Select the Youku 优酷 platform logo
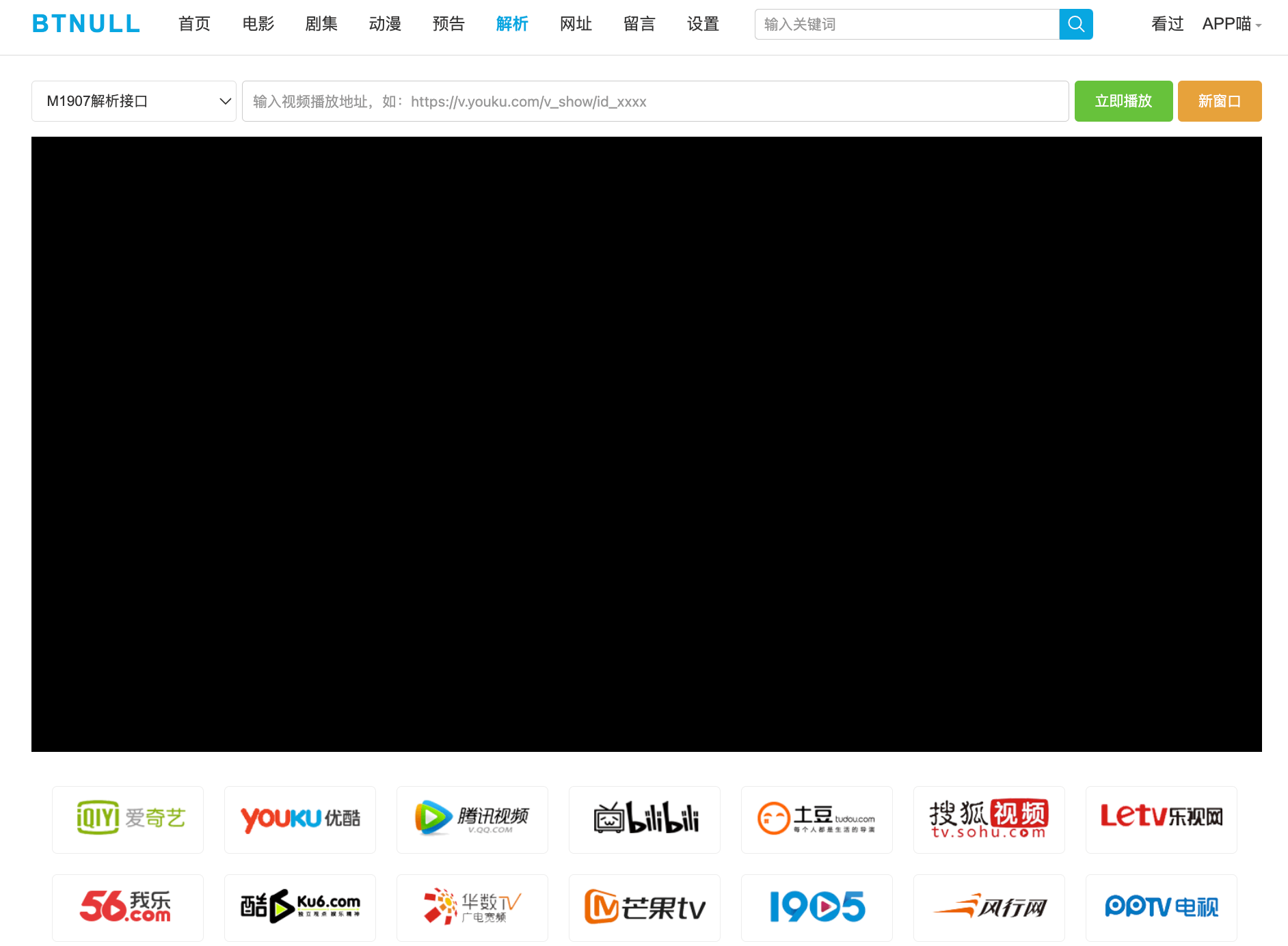The height and width of the screenshot is (946, 1288). point(299,819)
